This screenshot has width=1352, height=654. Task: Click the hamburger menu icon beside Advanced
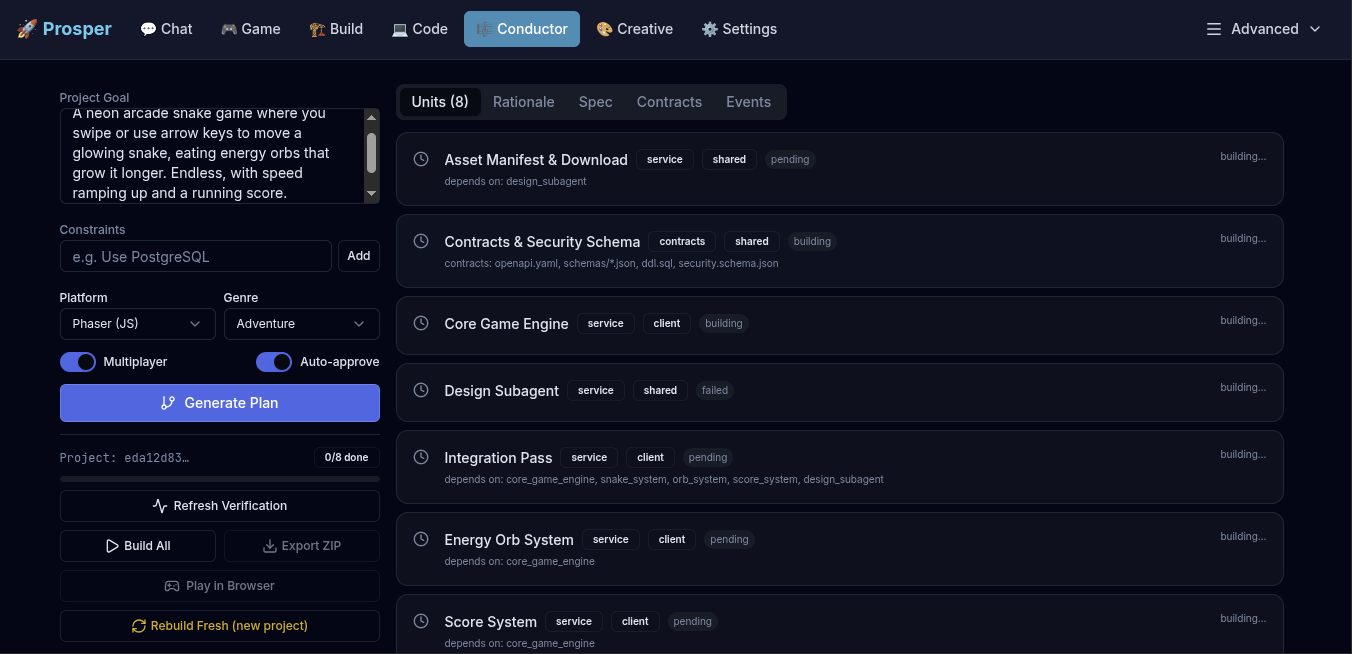(1214, 29)
